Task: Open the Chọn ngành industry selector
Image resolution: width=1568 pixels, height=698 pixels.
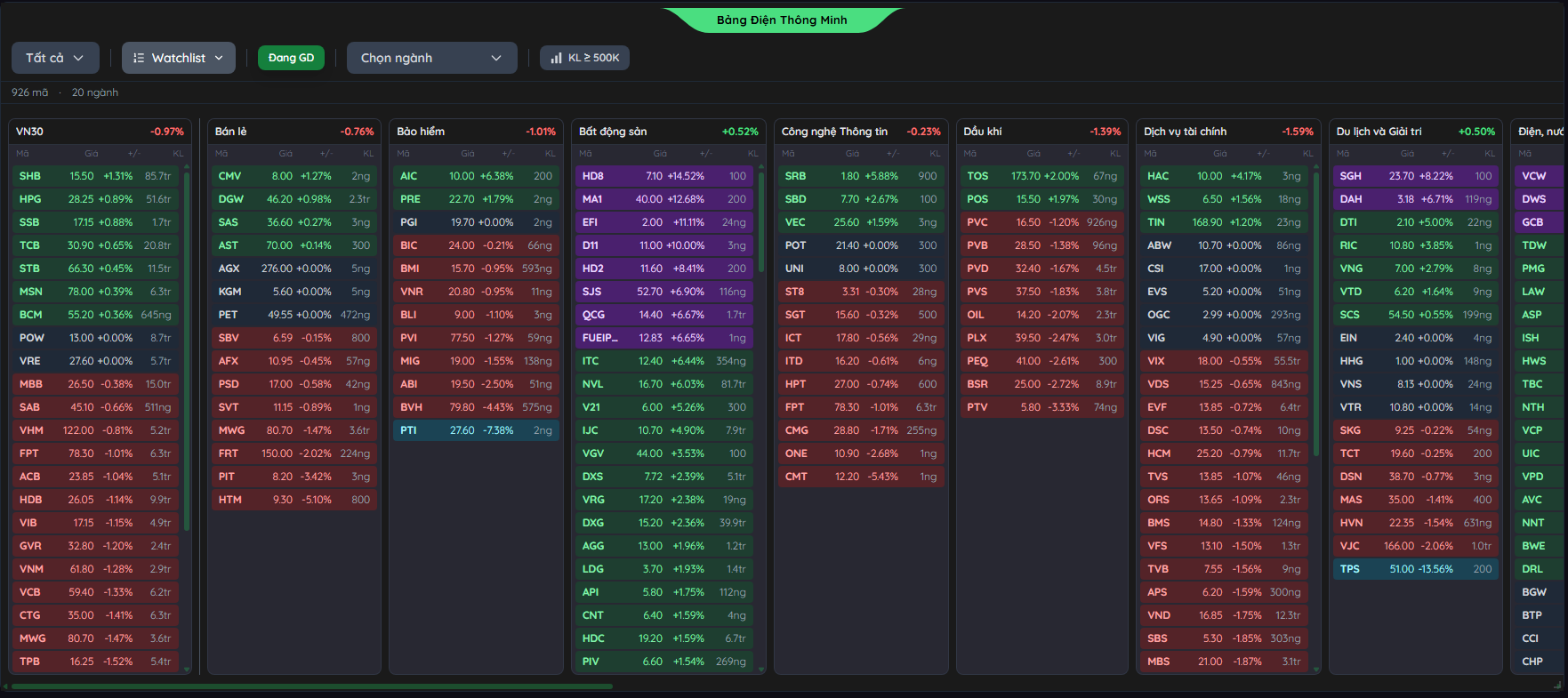Action: [431, 58]
